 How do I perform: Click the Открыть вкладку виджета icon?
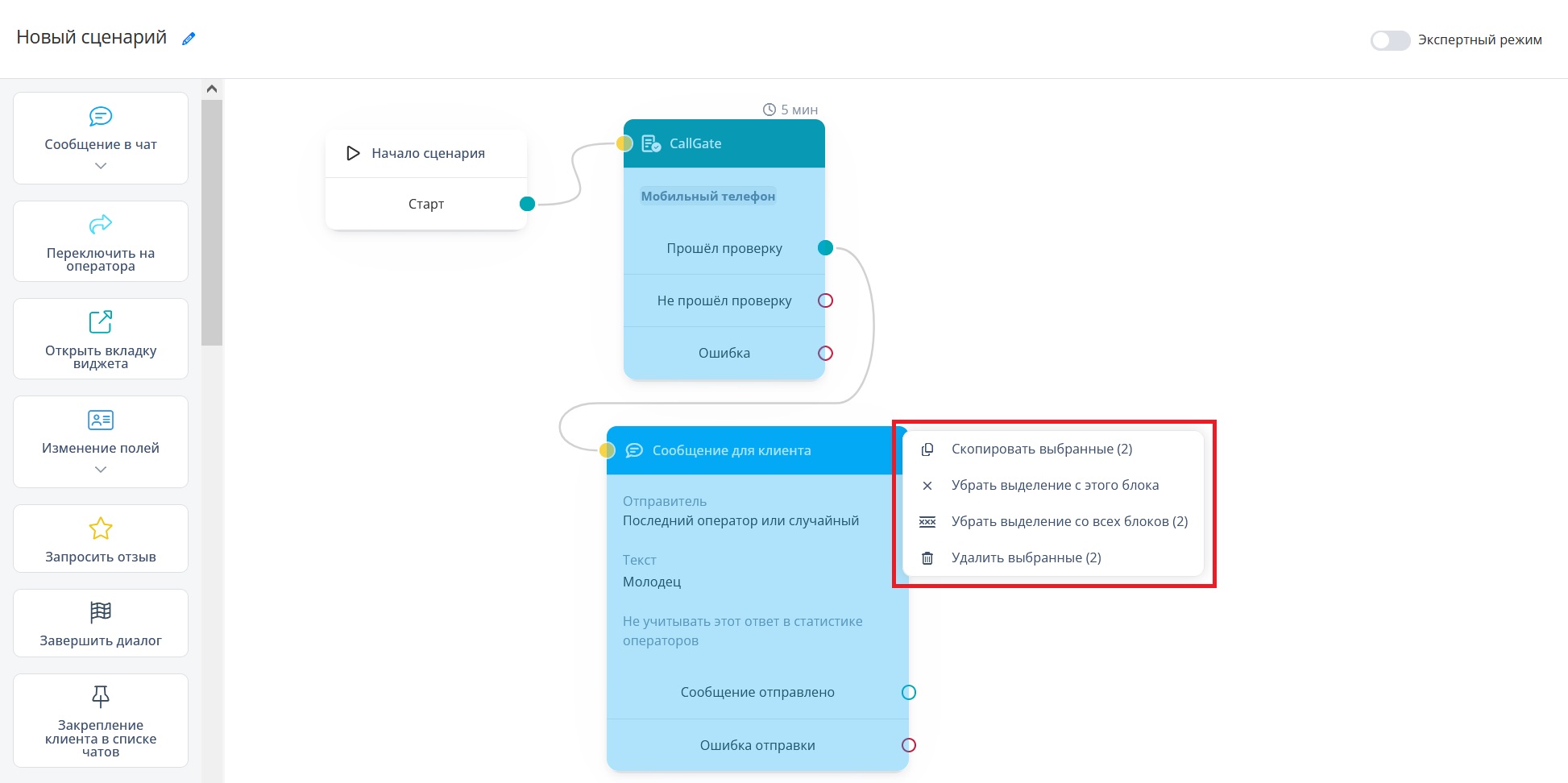(101, 321)
